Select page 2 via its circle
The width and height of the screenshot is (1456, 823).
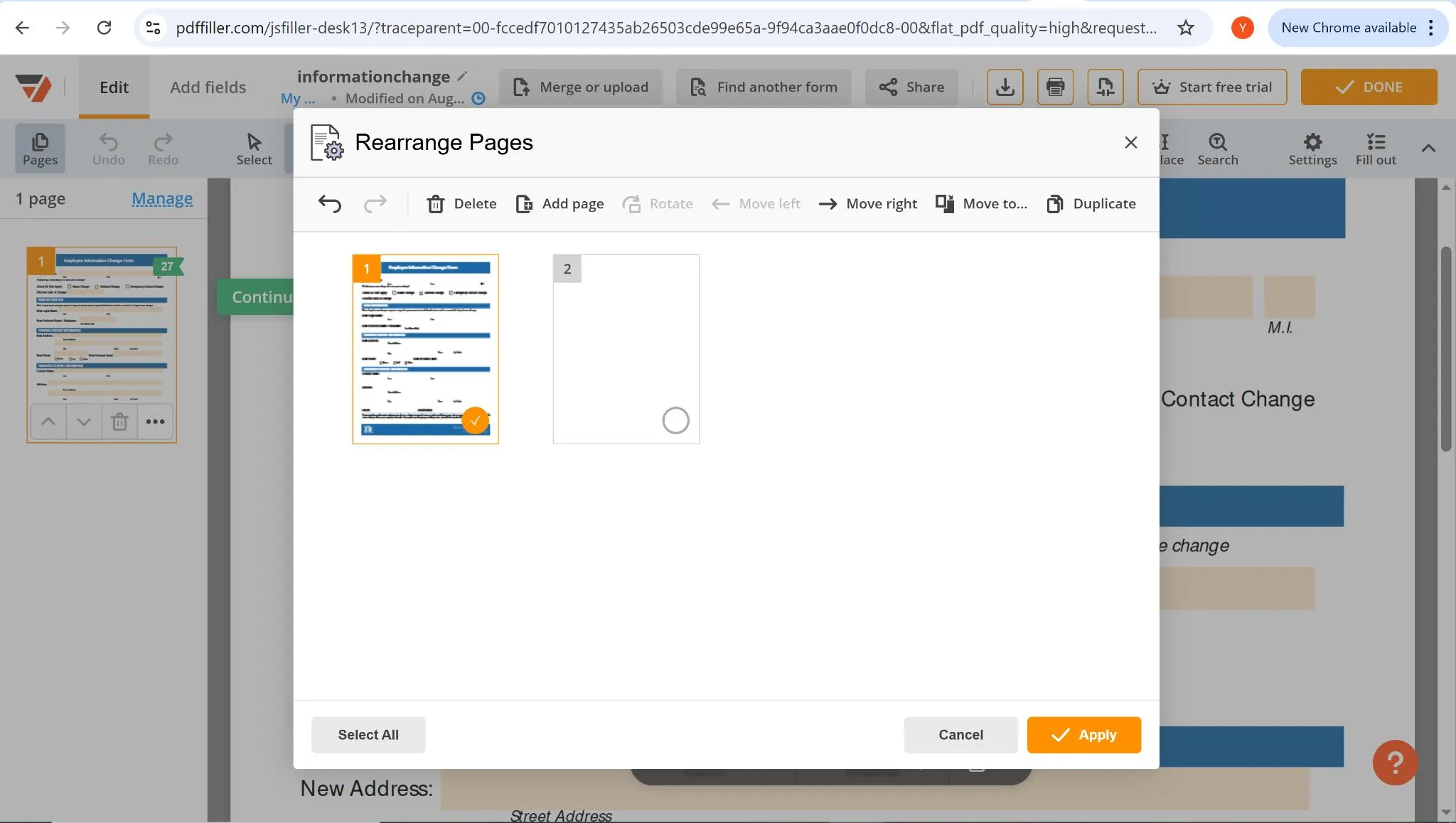click(675, 420)
